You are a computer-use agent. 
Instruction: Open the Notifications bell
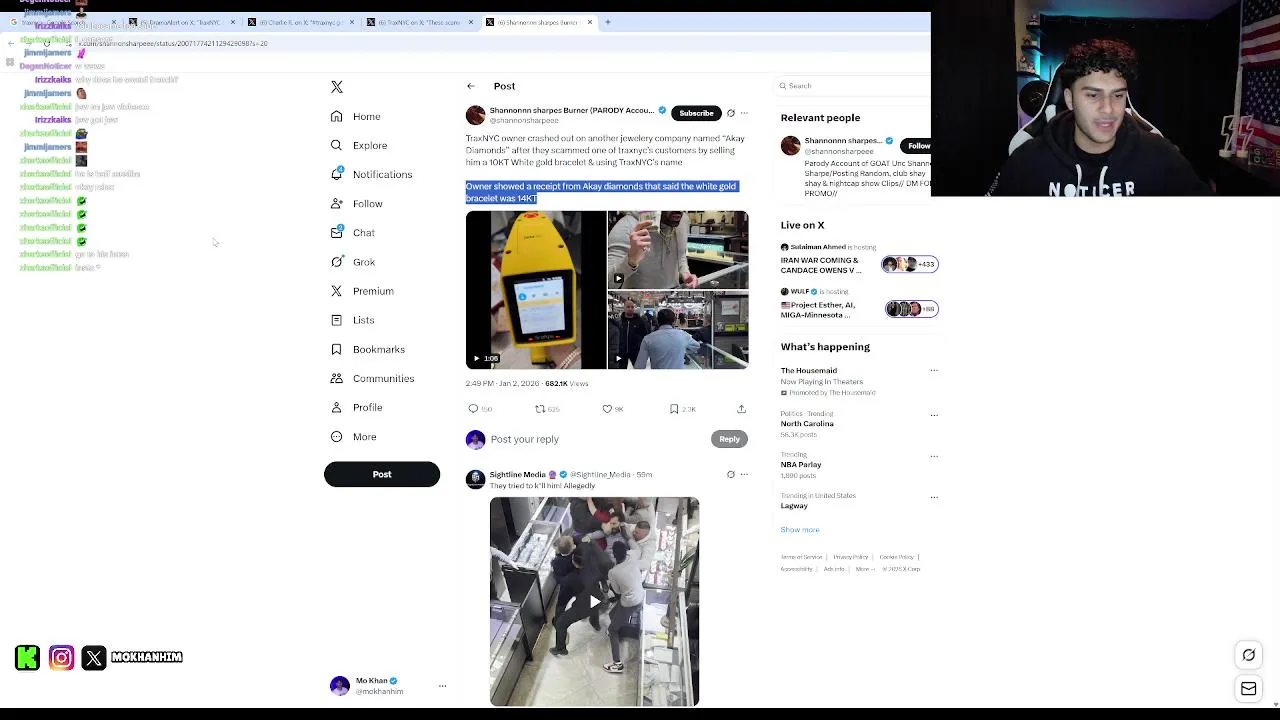click(x=371, y=174)
